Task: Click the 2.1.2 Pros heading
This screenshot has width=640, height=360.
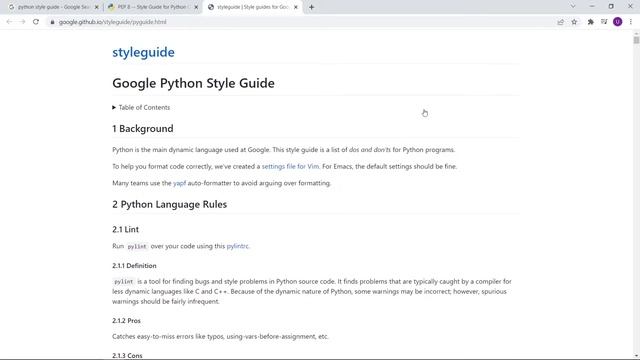Action: [126, 321]
